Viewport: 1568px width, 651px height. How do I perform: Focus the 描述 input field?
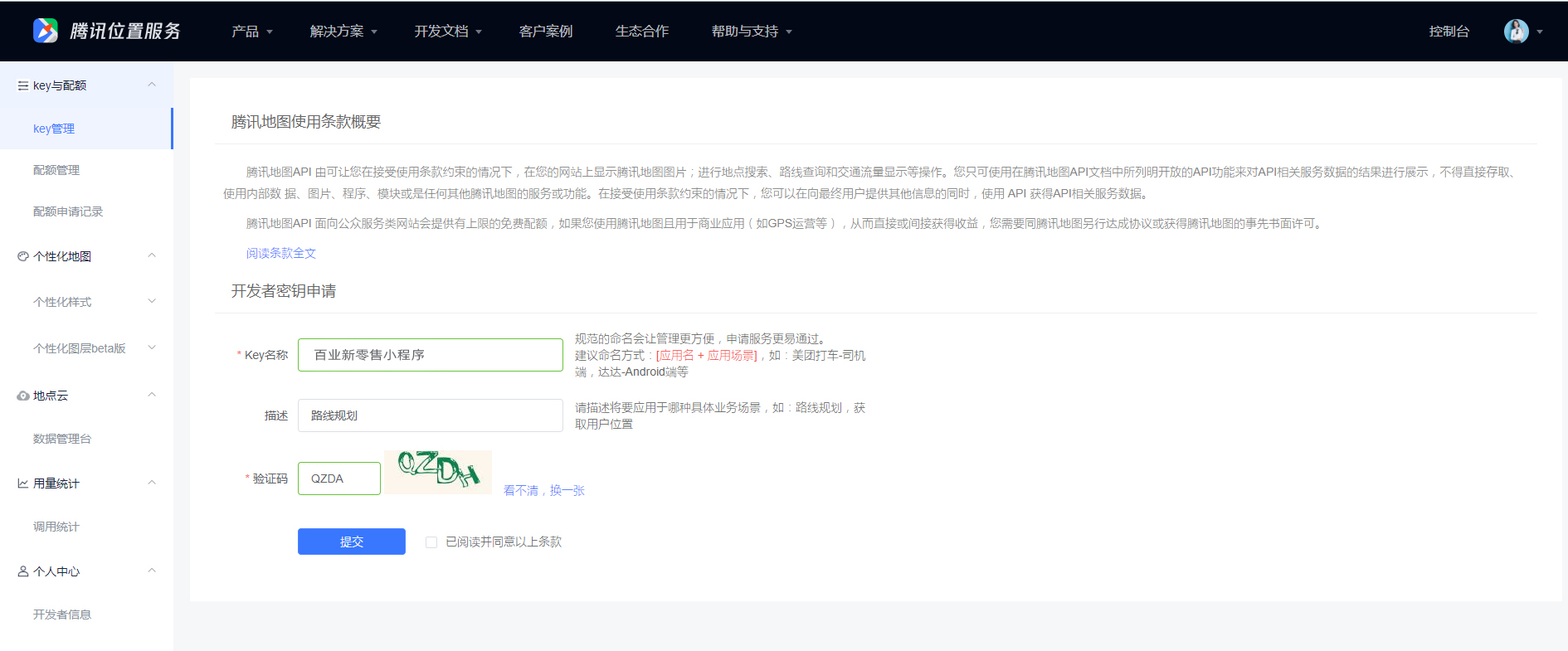[x=431, y=415]
